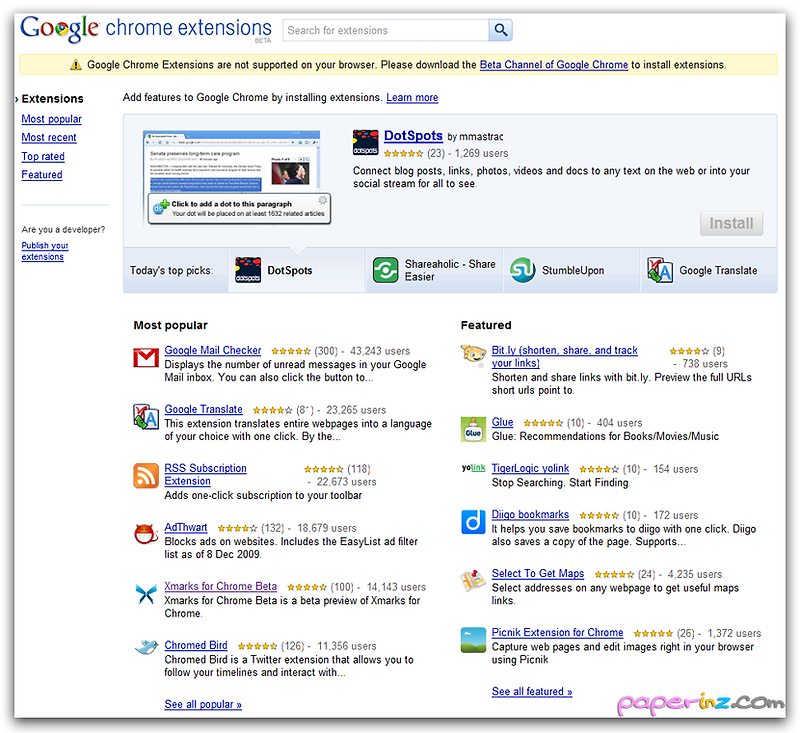Select the StumbleUpon top pick label
The width and height of the screenshot is (800, 733).
573,270
